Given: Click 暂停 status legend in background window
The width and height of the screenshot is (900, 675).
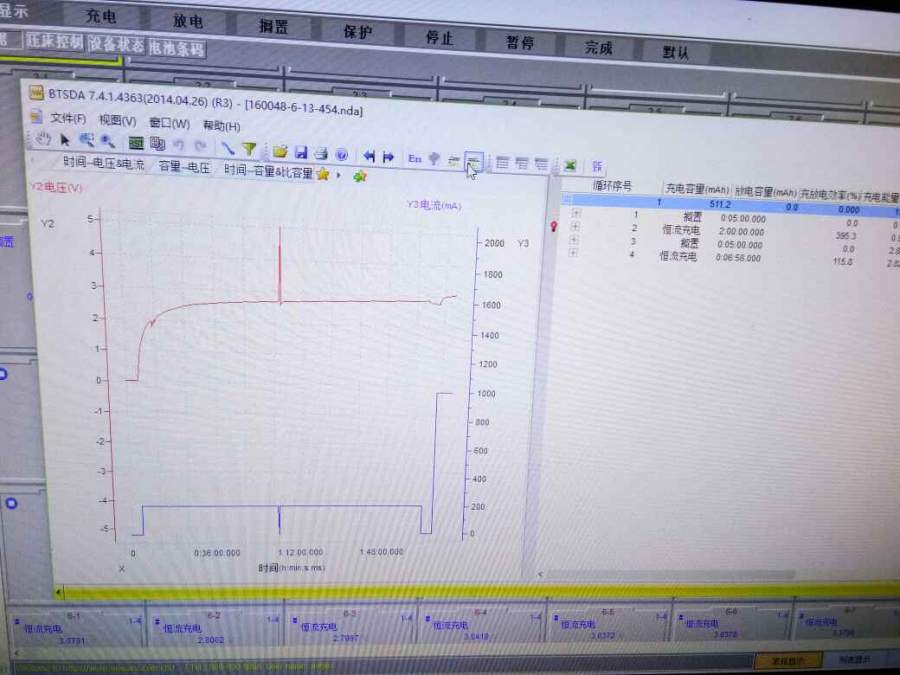Looking at the screenshot, I should [519, 42].
